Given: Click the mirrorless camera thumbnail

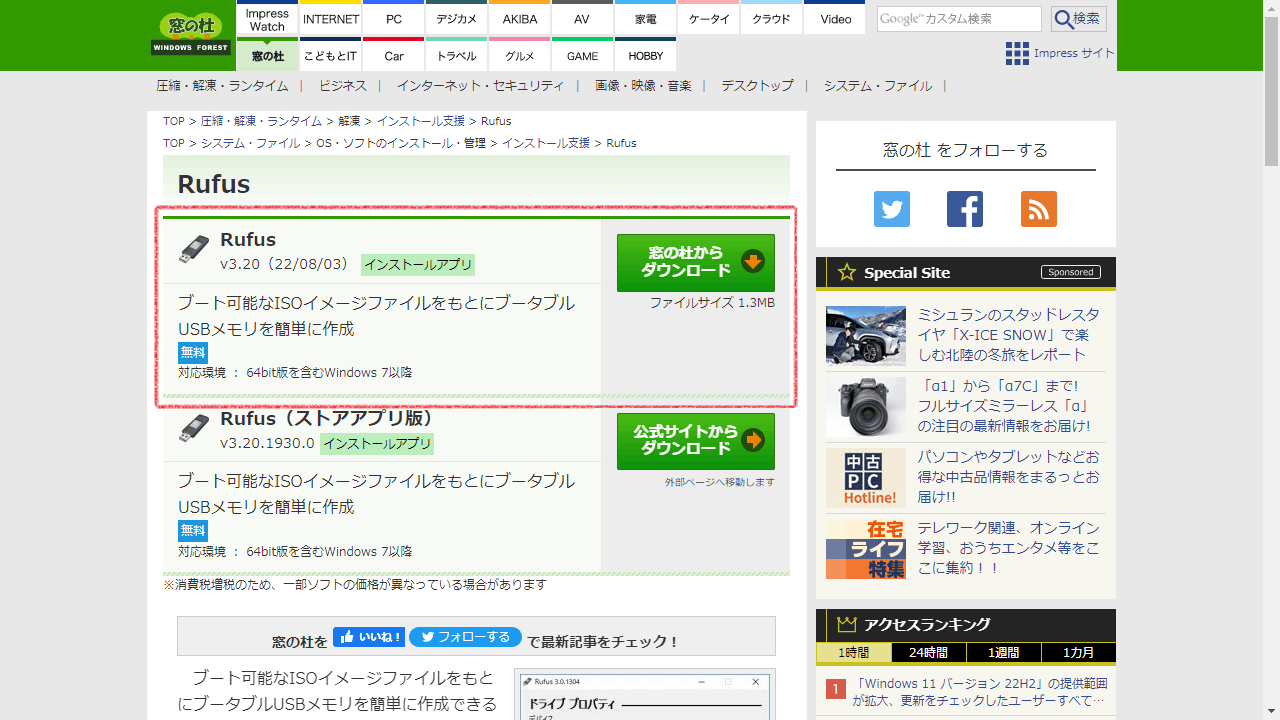Looking at the screenshot, I should pyautogui.click(x=866, y=406).
